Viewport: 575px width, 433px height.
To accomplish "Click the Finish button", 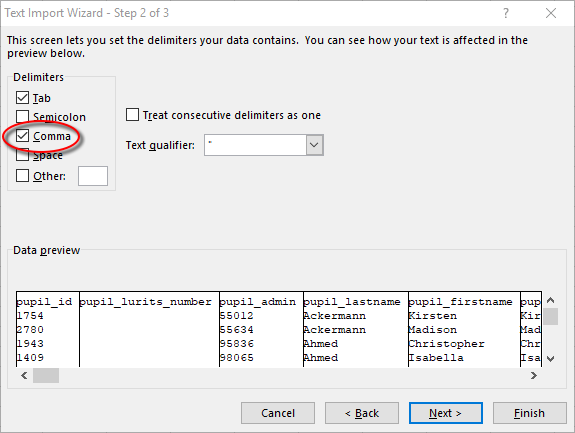I will coord(530,413).
